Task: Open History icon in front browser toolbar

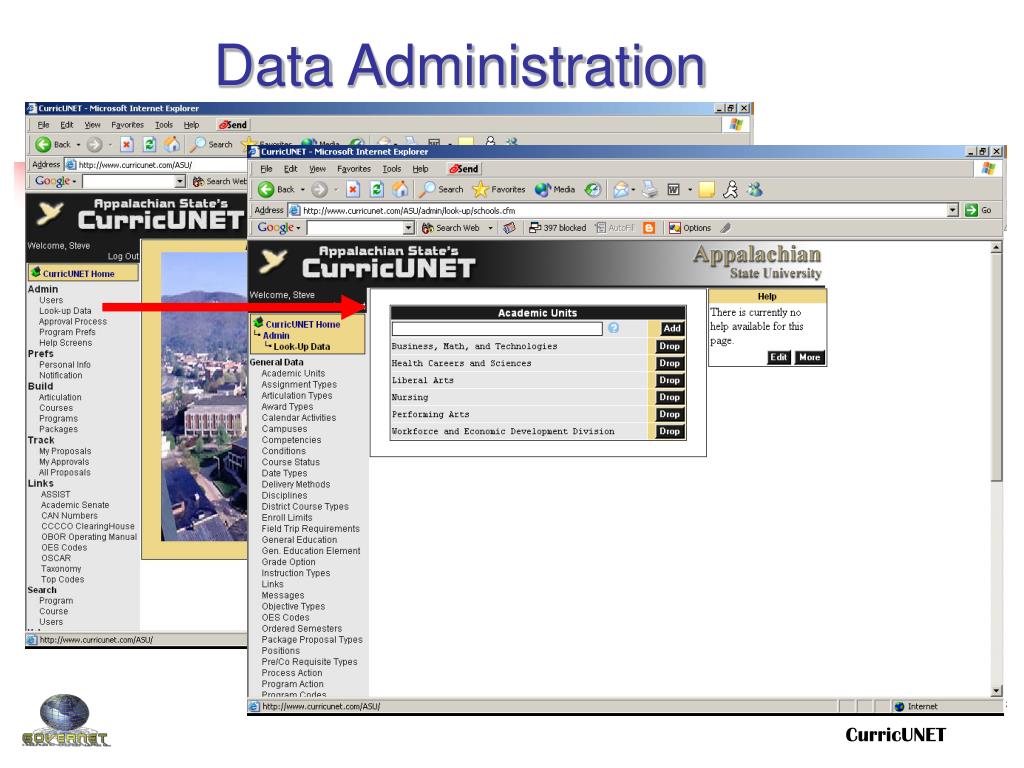Action: click(592, 189)
